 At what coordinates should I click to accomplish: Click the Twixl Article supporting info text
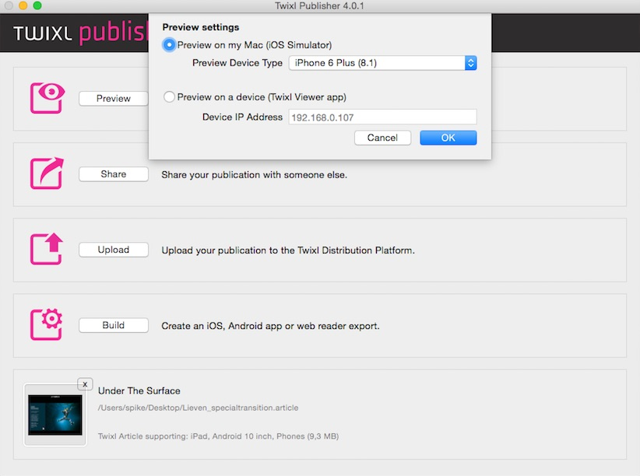point(218,436)
